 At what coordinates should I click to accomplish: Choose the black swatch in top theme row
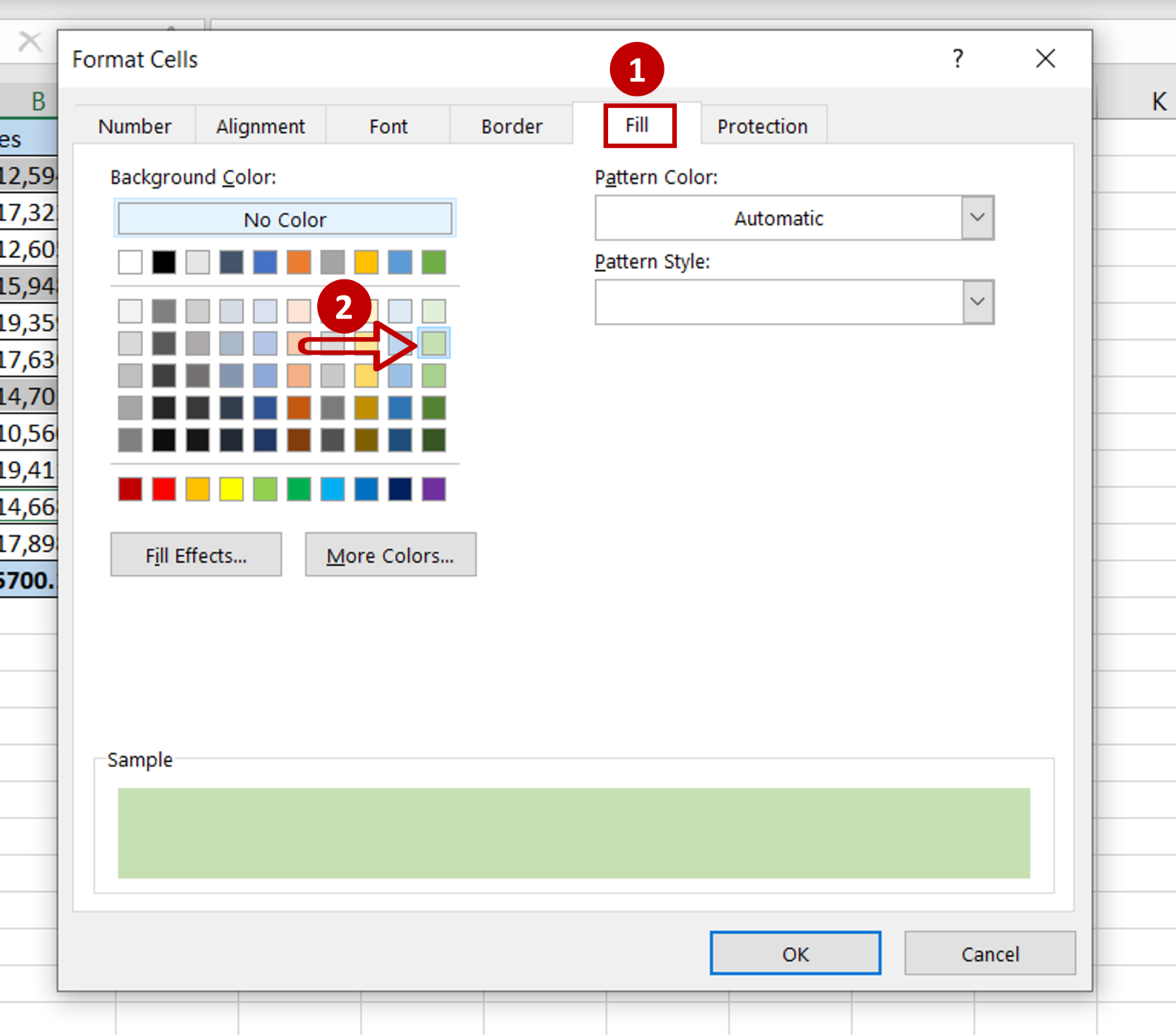(164, 263)
